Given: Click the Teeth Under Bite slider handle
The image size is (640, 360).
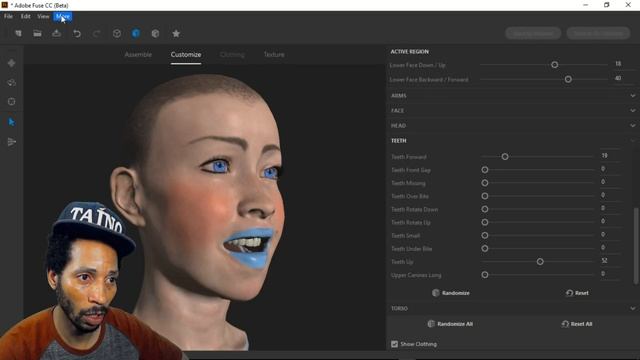Looking at the screenshot, I should click(484, 248).
